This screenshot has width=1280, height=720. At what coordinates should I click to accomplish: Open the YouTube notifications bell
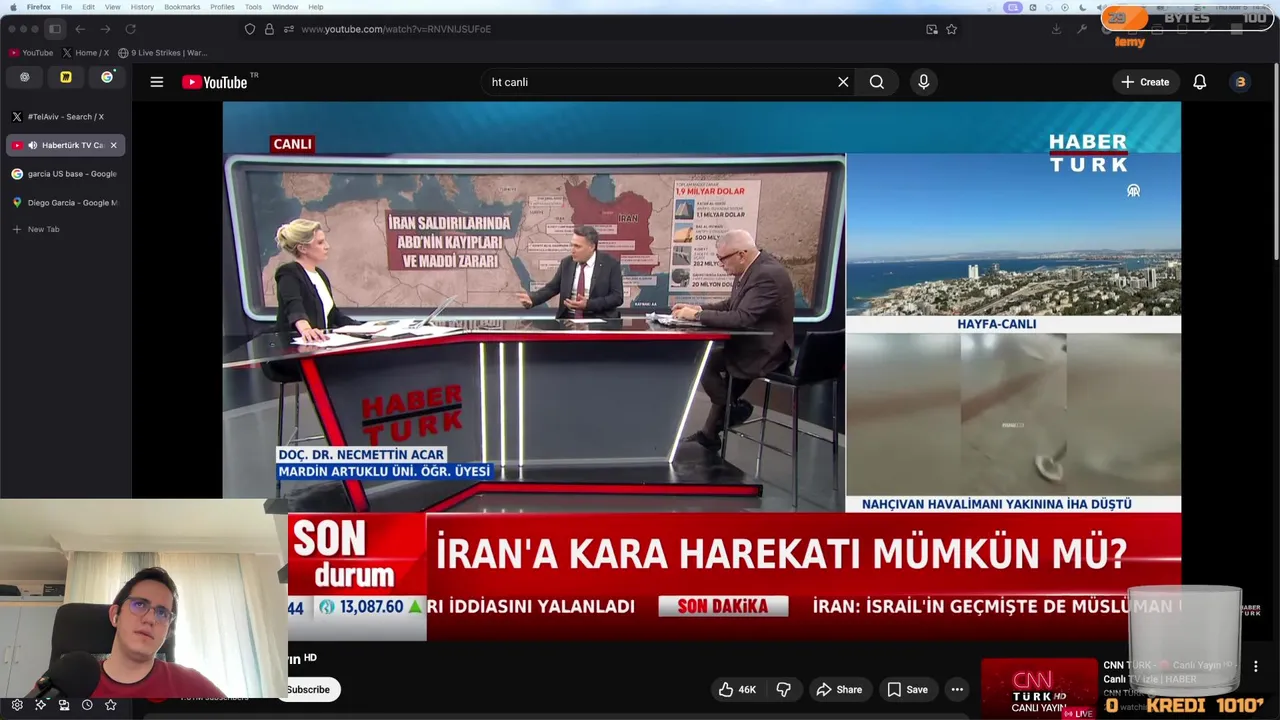(x=1200, y=82)
